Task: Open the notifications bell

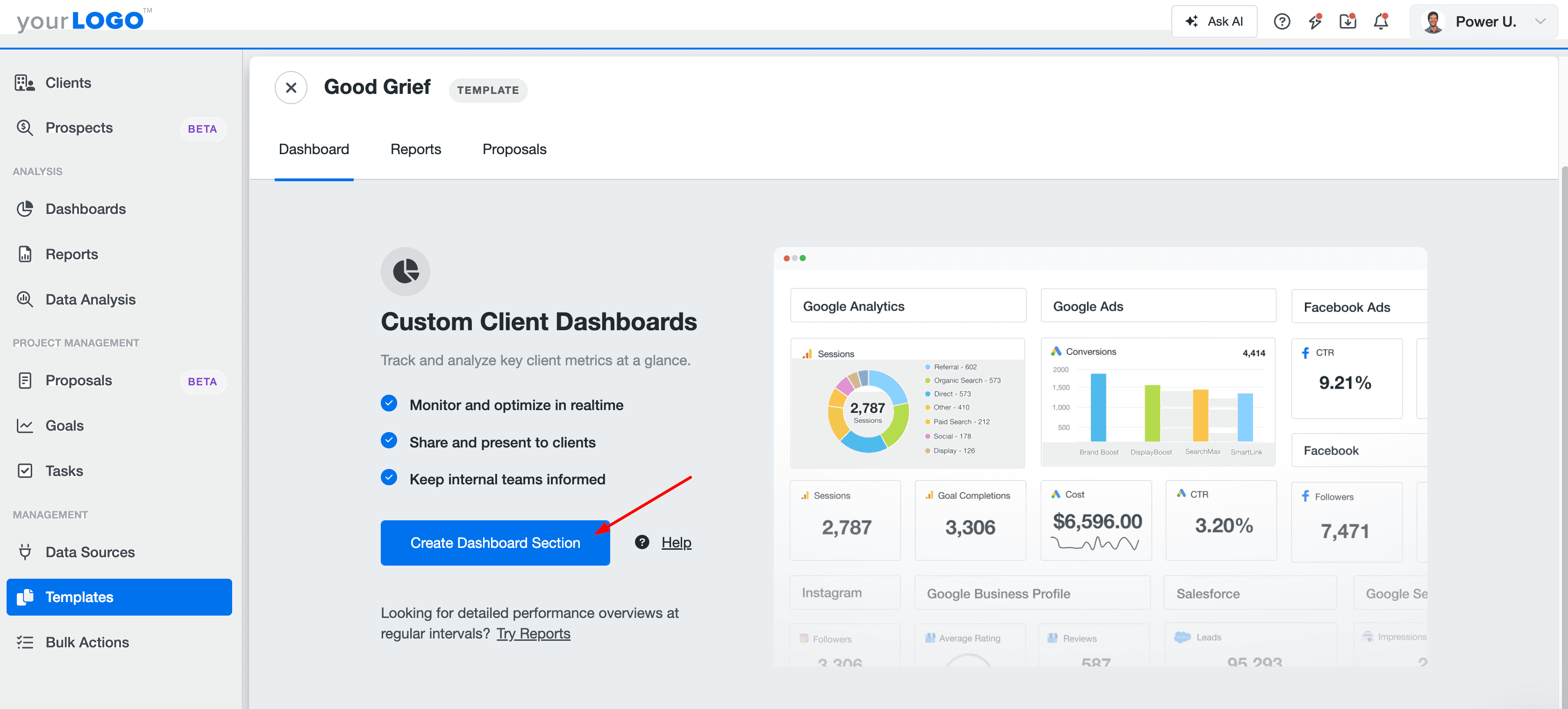Action: (x=1381, y=21)
